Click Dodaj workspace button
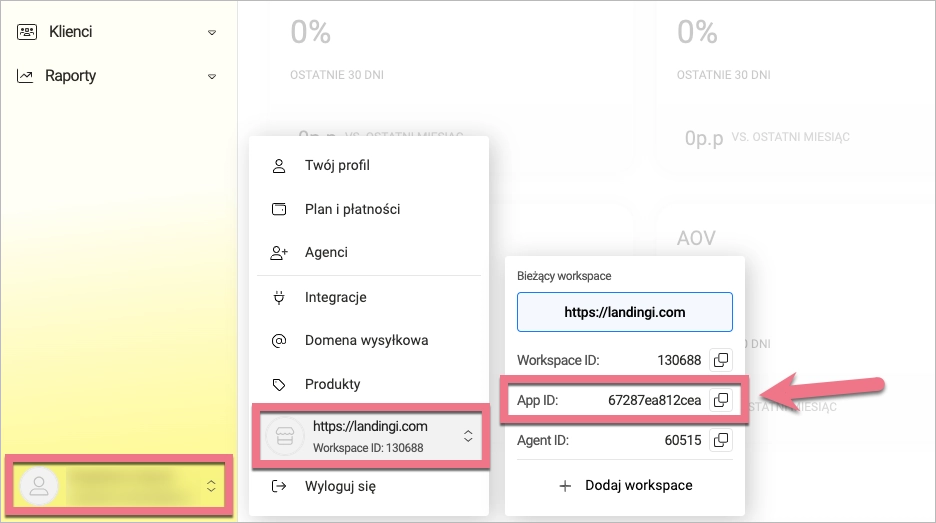The image size is (936, 523). [625, 485]
